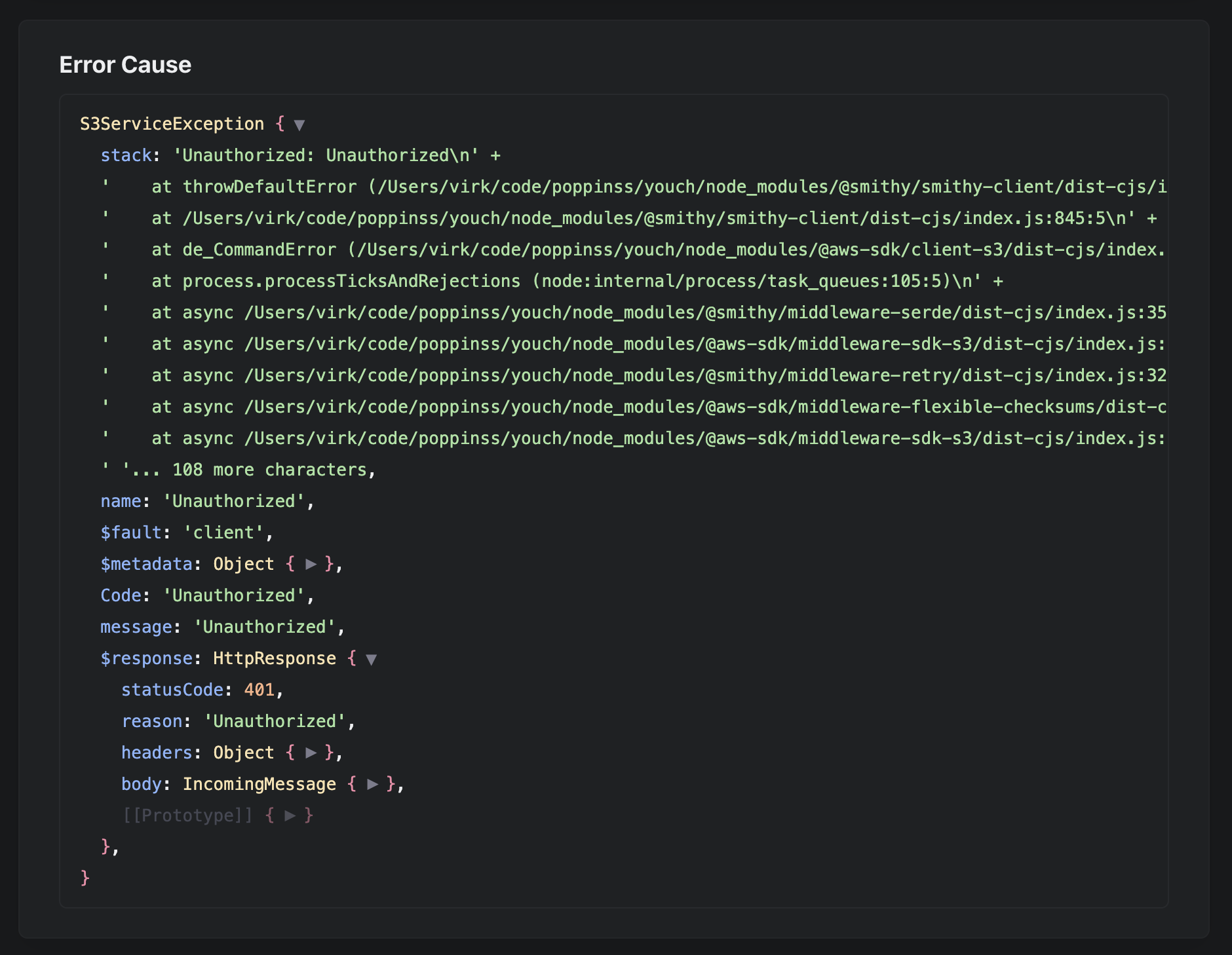Click the statusCode property key
The width and height of the screenshot is (1232, 955).
click(172, 690)
